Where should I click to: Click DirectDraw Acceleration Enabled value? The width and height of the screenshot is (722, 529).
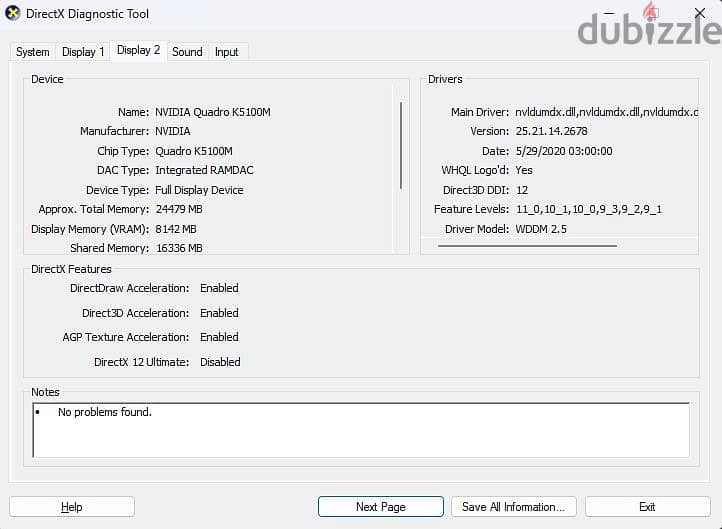[x=219, y=288]
